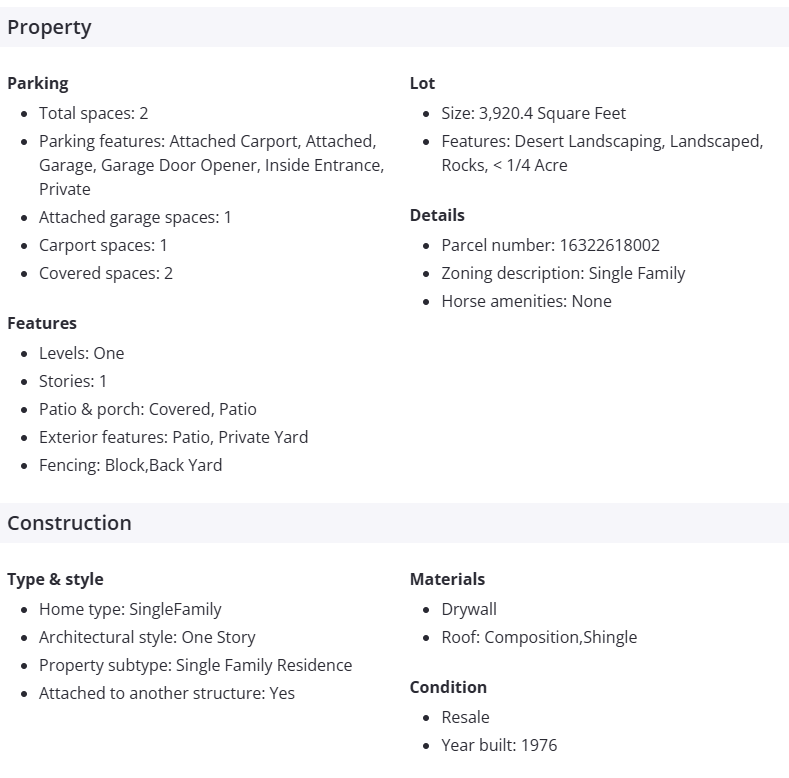Select the Attached to another structure line
Viewport: 789px width, 778px height.
click(167, 693)
